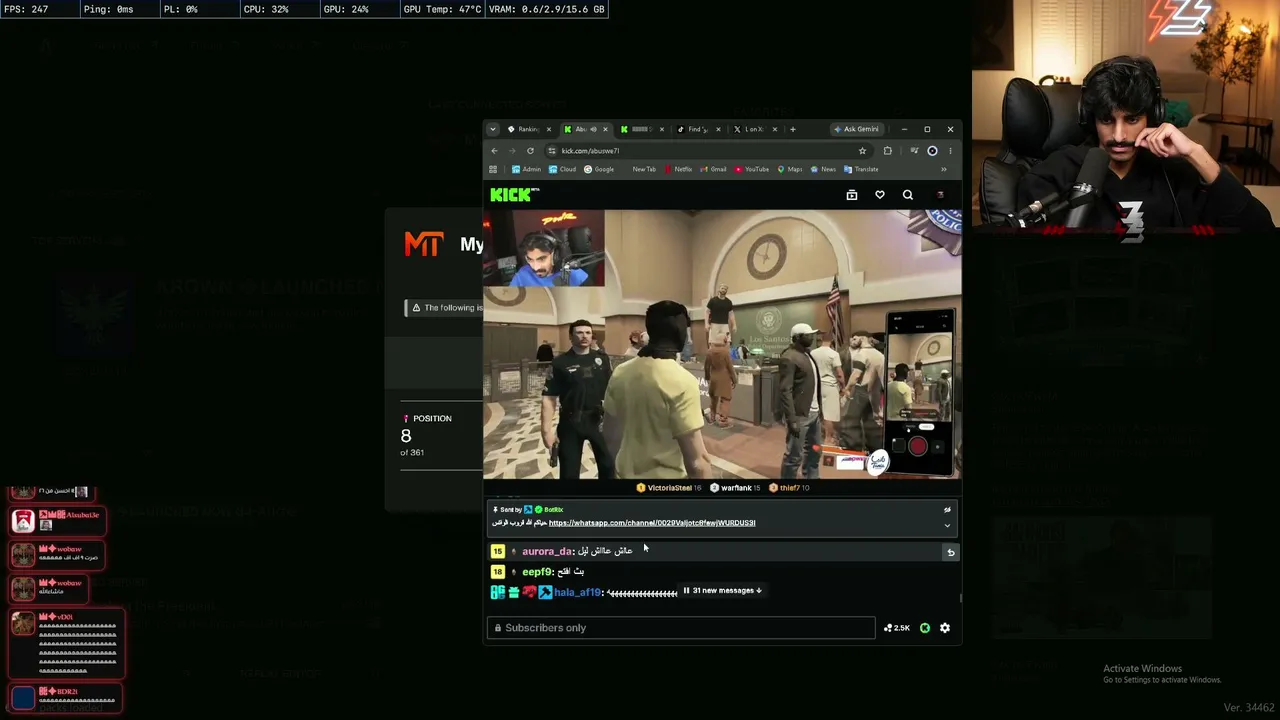Bookmark this page with the star icon

coord(862,151)
